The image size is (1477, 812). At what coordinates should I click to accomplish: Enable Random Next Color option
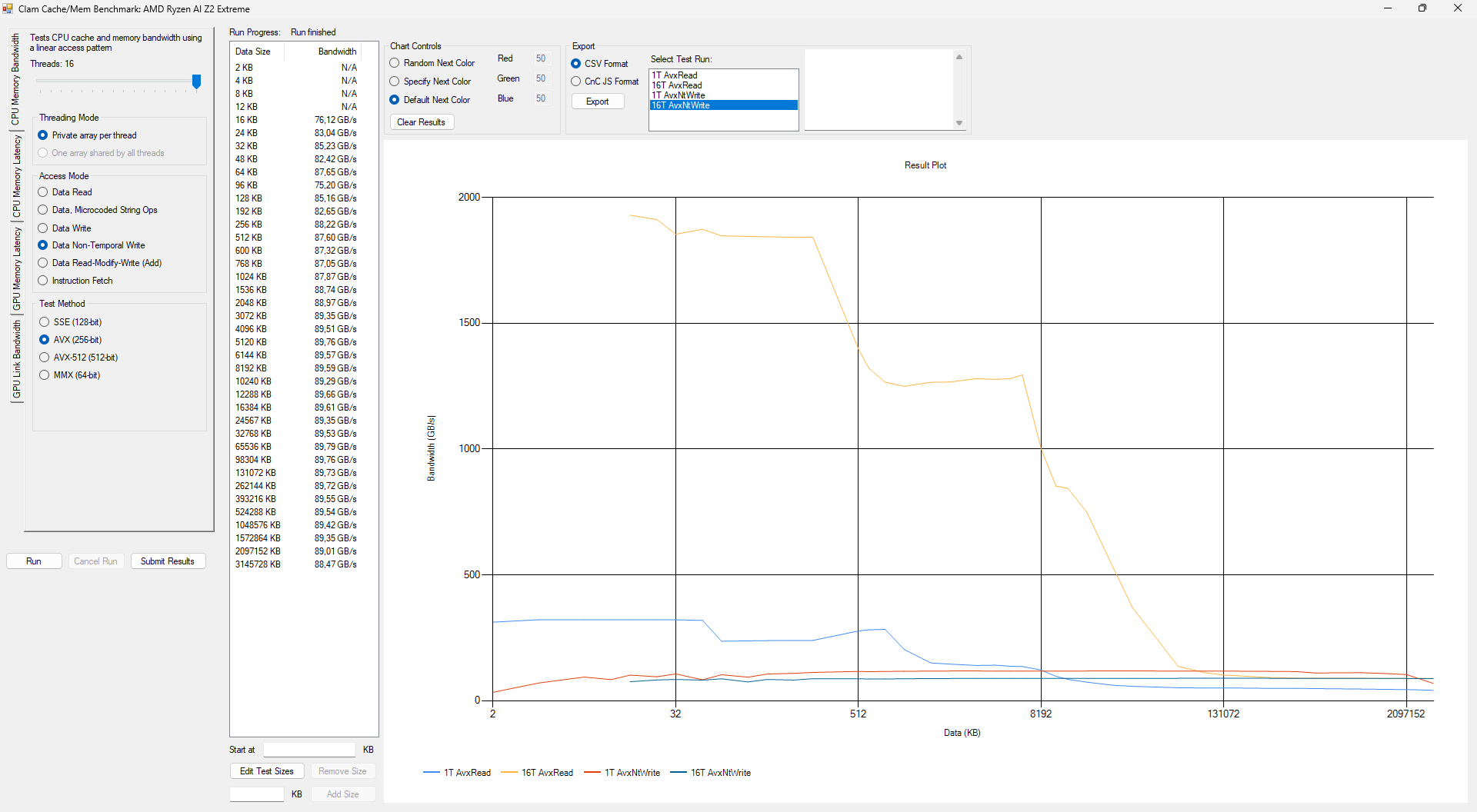(395, 63)
